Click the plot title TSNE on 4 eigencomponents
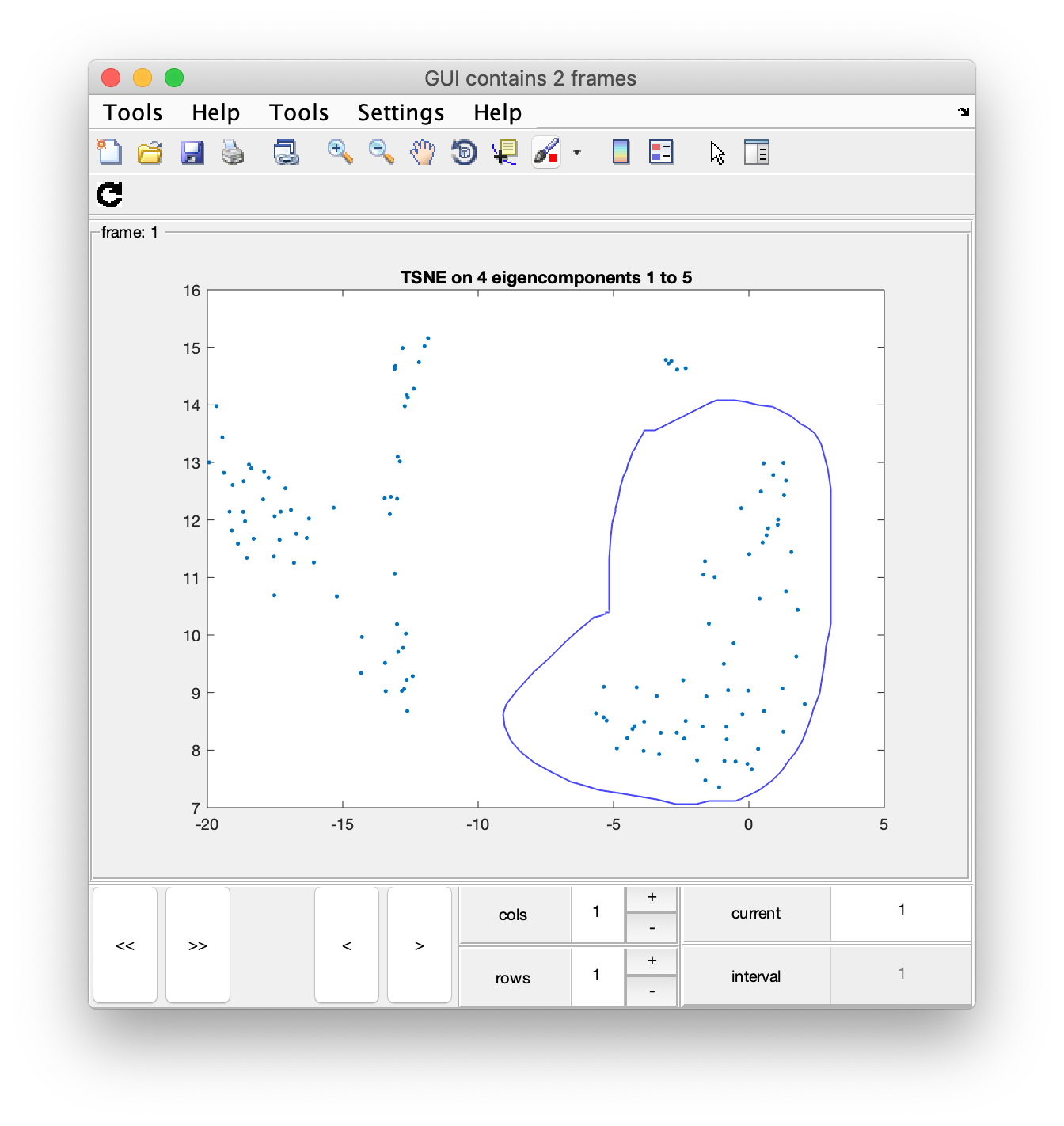 (x=545, y=277)
